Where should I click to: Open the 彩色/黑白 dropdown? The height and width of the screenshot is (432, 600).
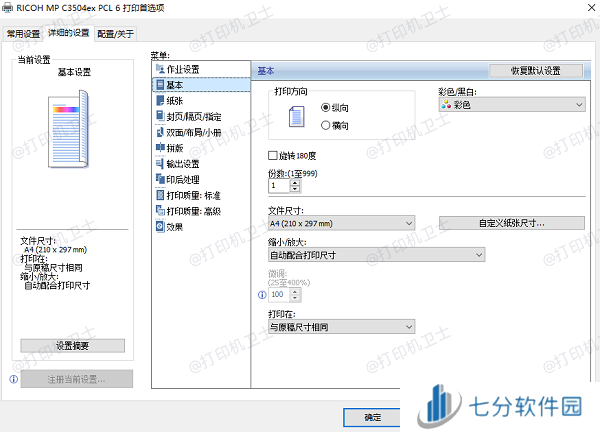(x=512, y=104)
